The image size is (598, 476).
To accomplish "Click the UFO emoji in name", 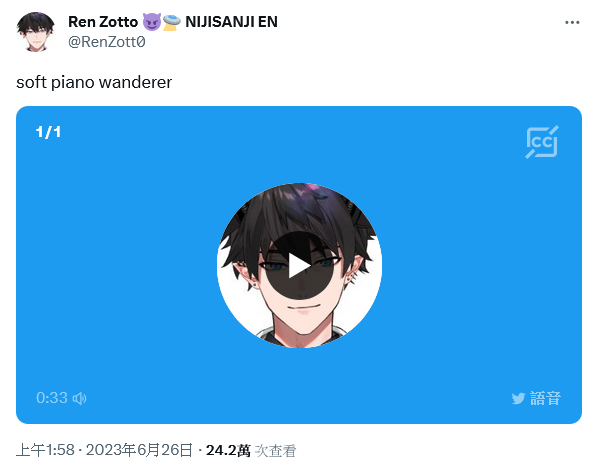I will pyautogui.click(x=172, y=22).
